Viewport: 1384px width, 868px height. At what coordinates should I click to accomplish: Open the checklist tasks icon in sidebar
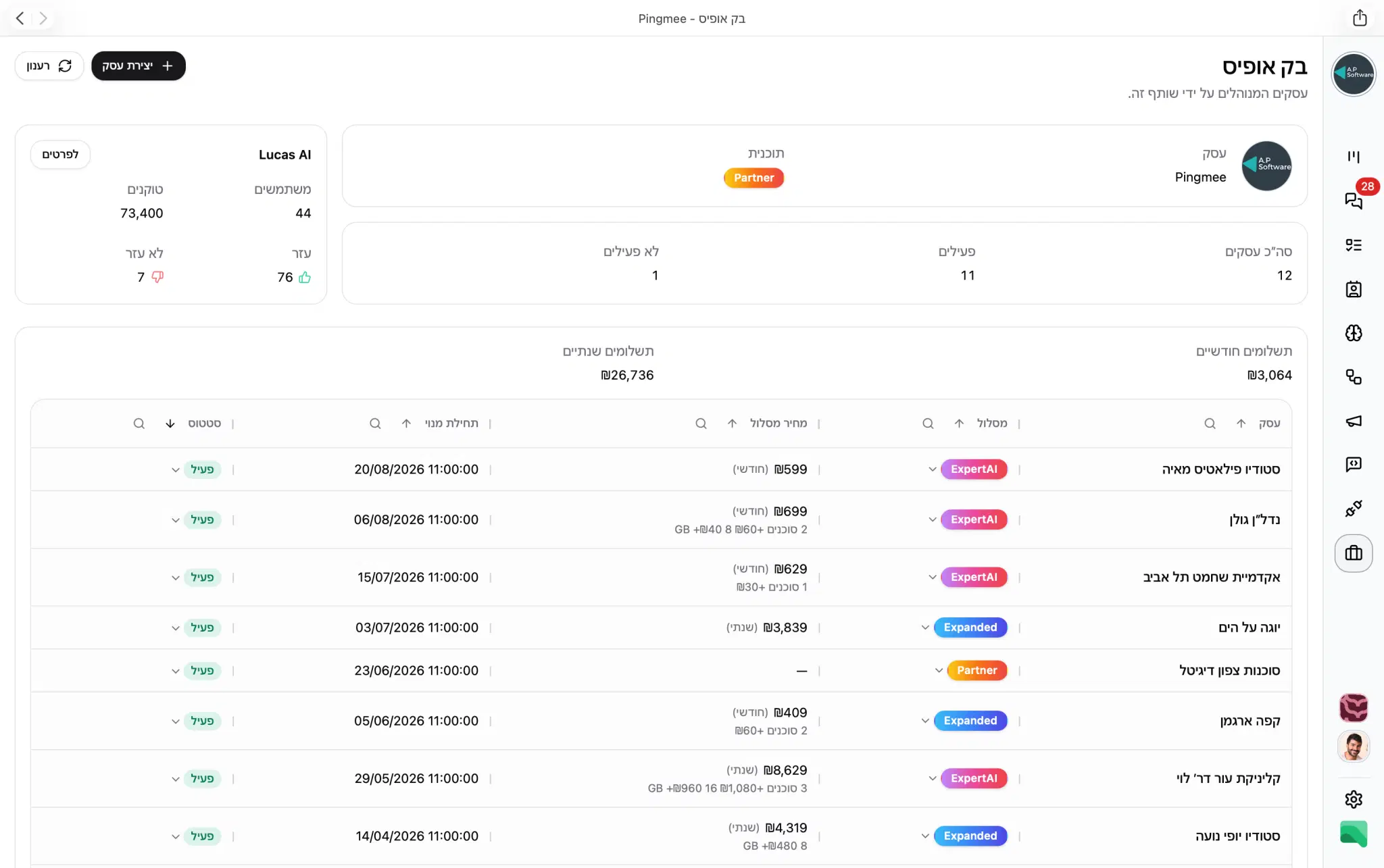tap(1354, 245)
